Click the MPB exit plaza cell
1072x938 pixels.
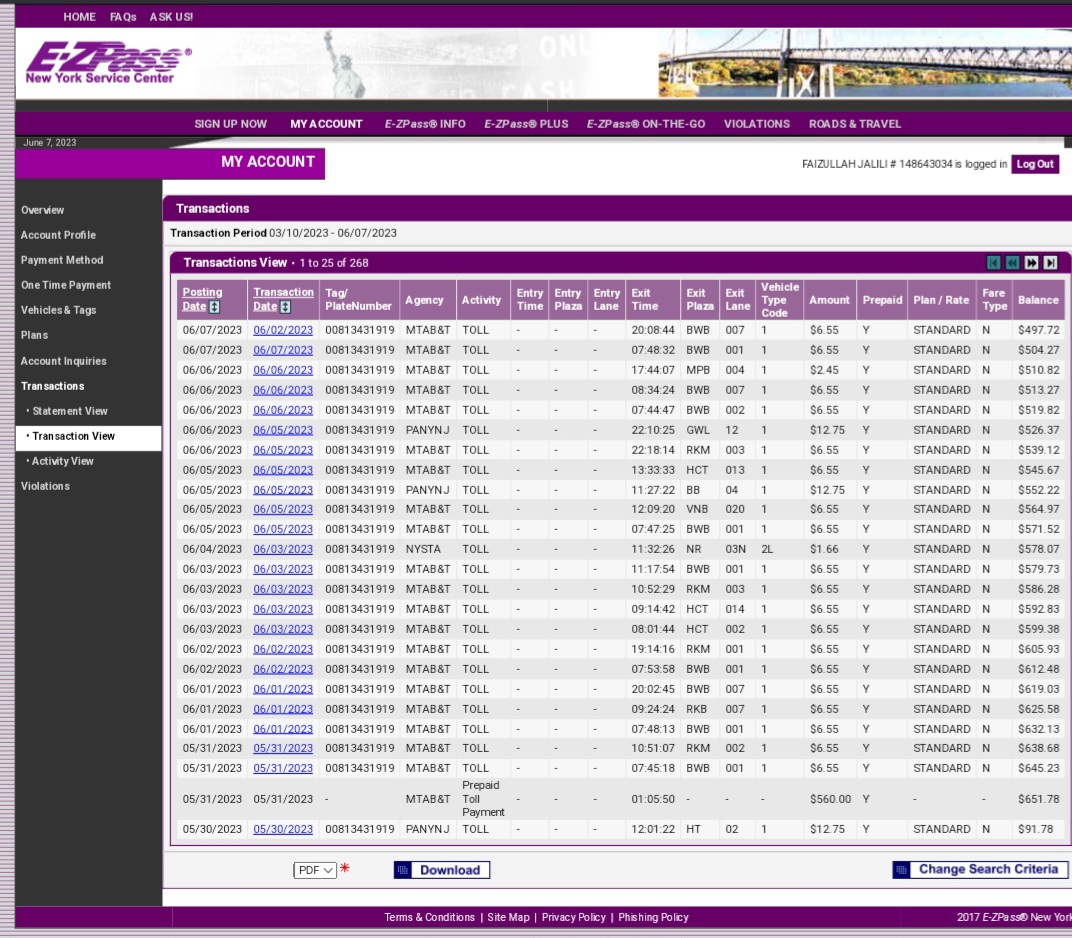coord(698,370)
